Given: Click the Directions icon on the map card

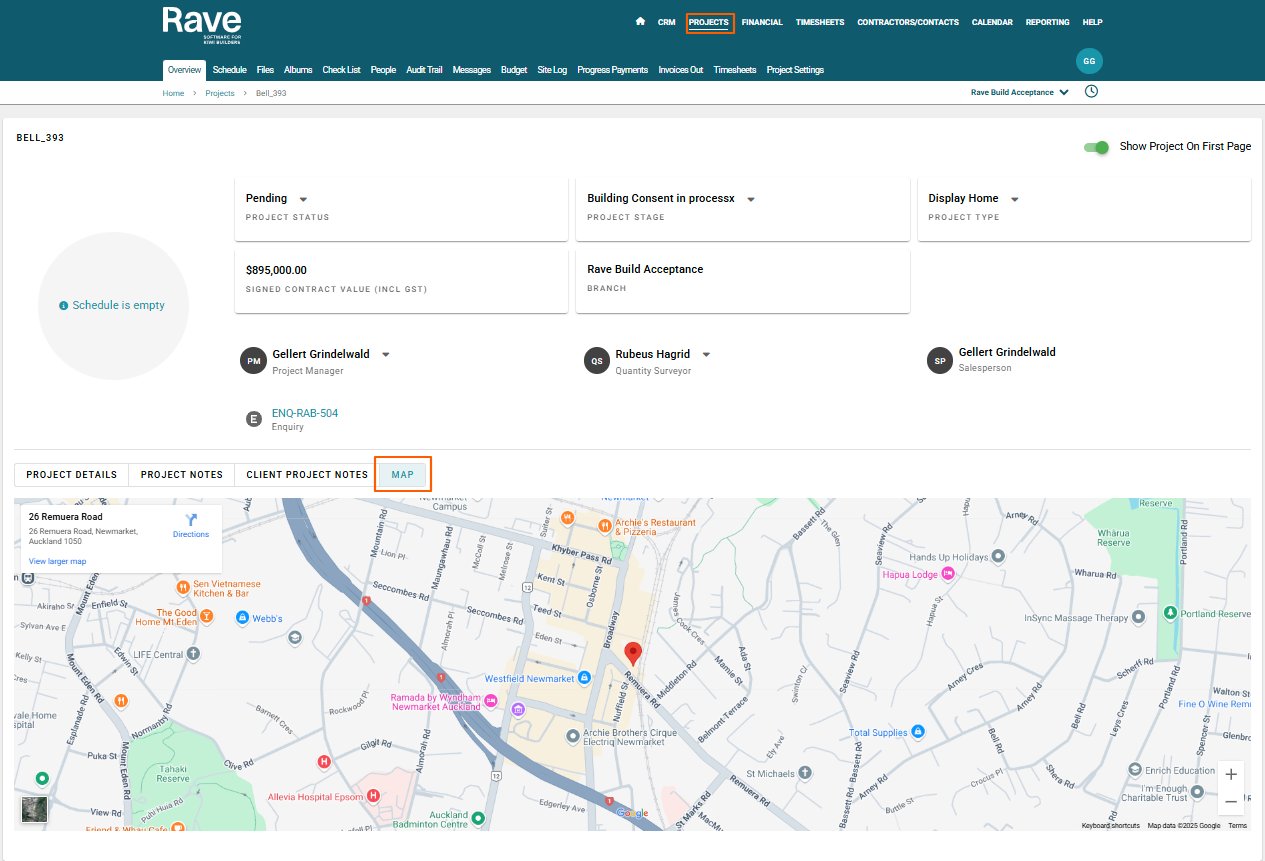Looking at the screenshot, I should click(191, 520).
